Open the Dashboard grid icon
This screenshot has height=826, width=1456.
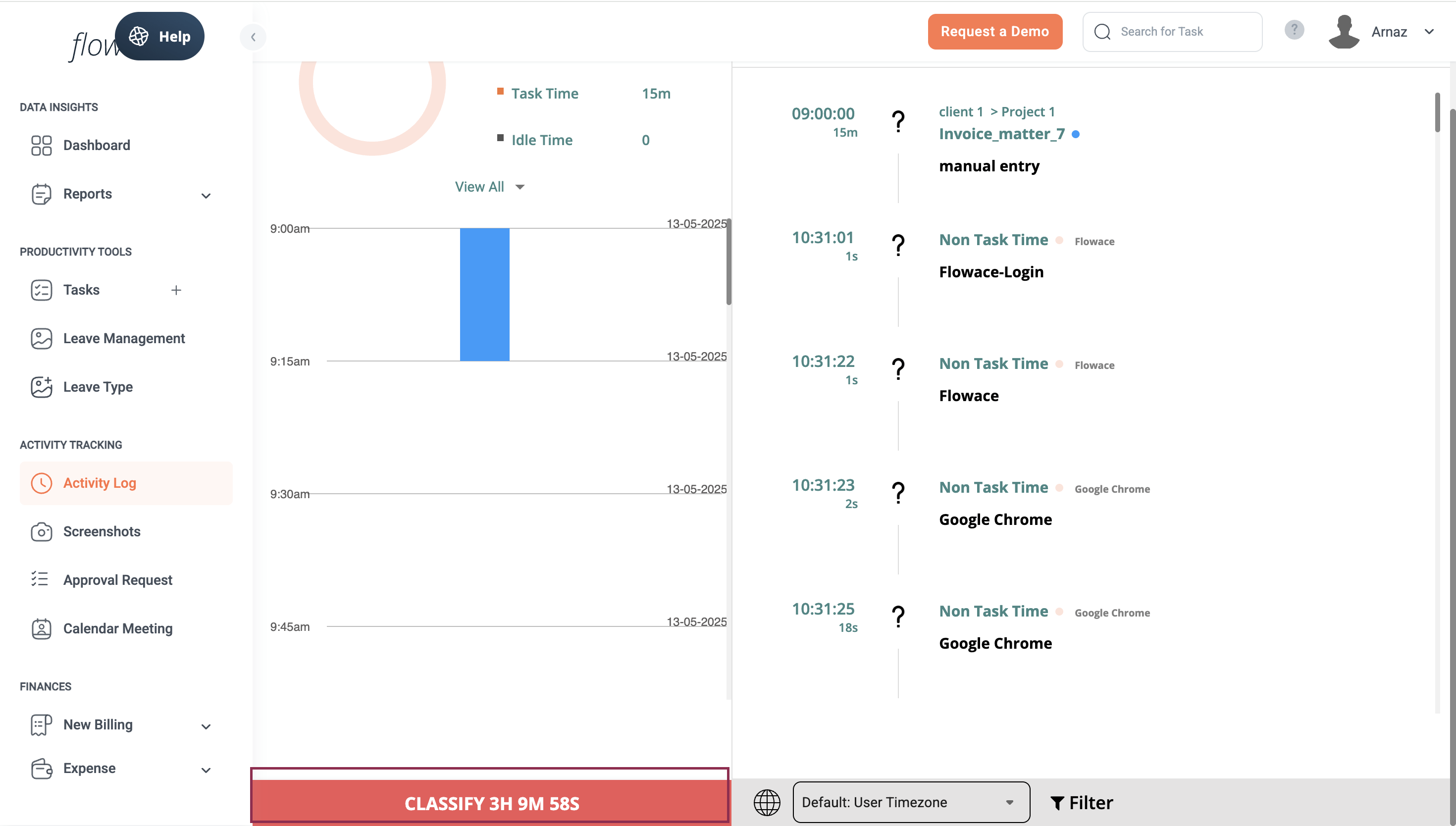point(42,145)
